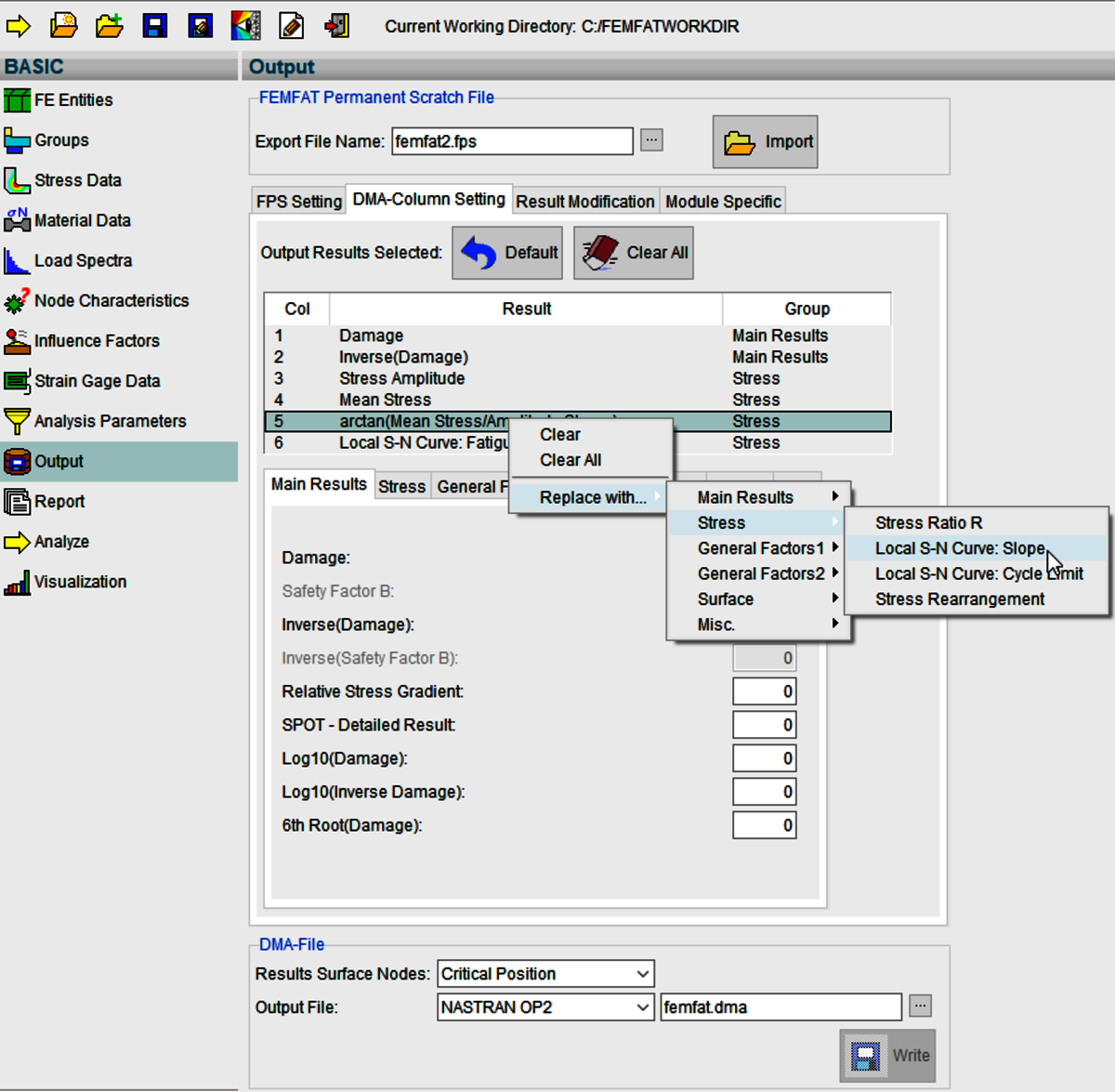This screenshot has width=1115, height=1092.
Task: Click the Export File Name input field
Action: pyautogui.click(x=511, y=141)
